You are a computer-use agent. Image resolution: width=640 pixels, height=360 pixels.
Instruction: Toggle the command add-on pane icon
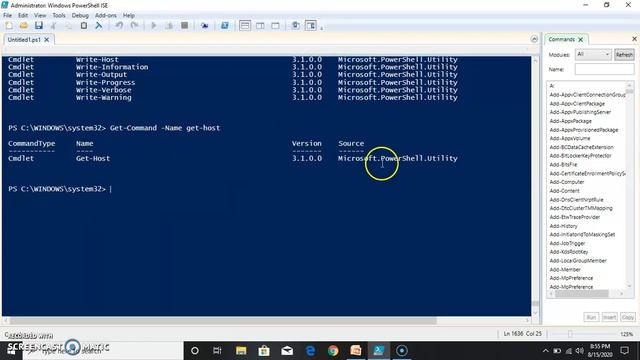click(311, 26)
